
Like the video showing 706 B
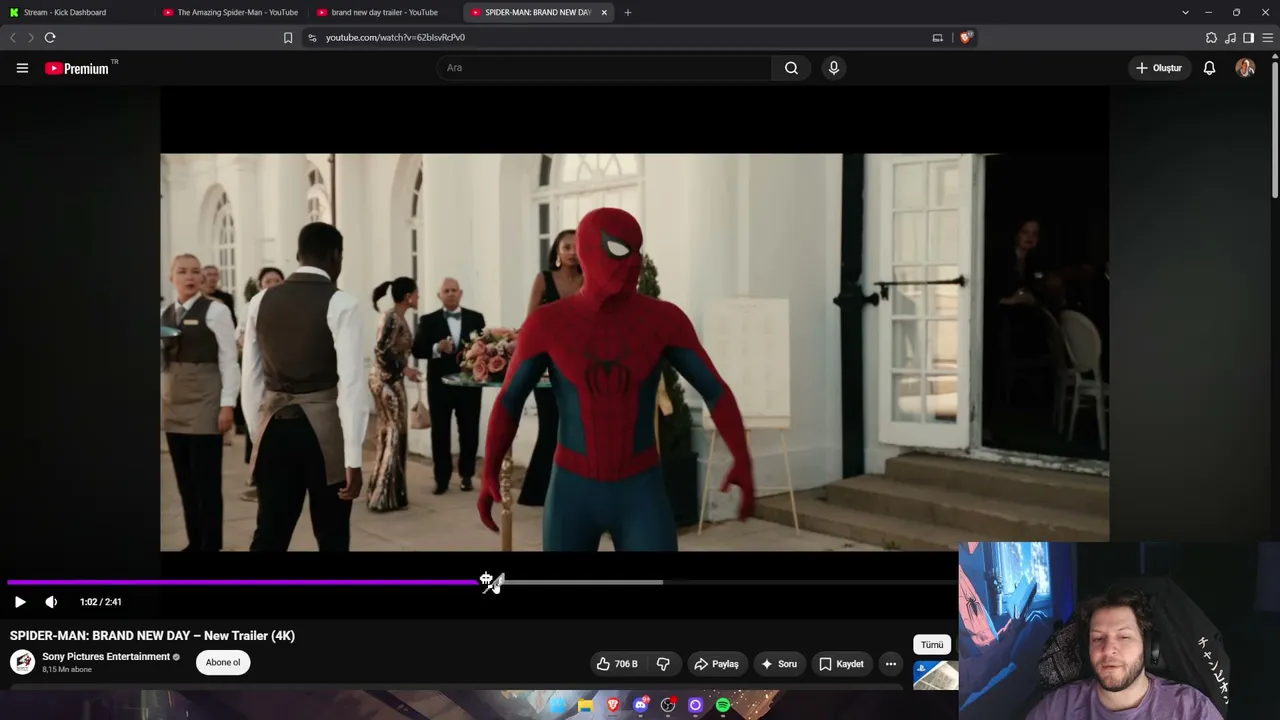(617, 664)
